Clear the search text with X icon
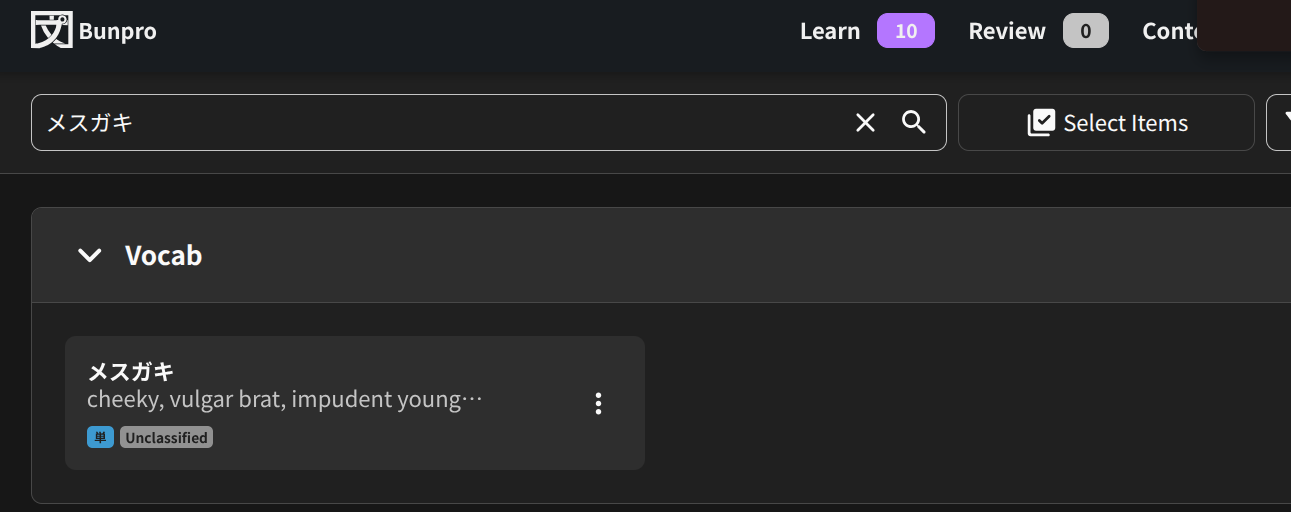 (x=865, y=123)
